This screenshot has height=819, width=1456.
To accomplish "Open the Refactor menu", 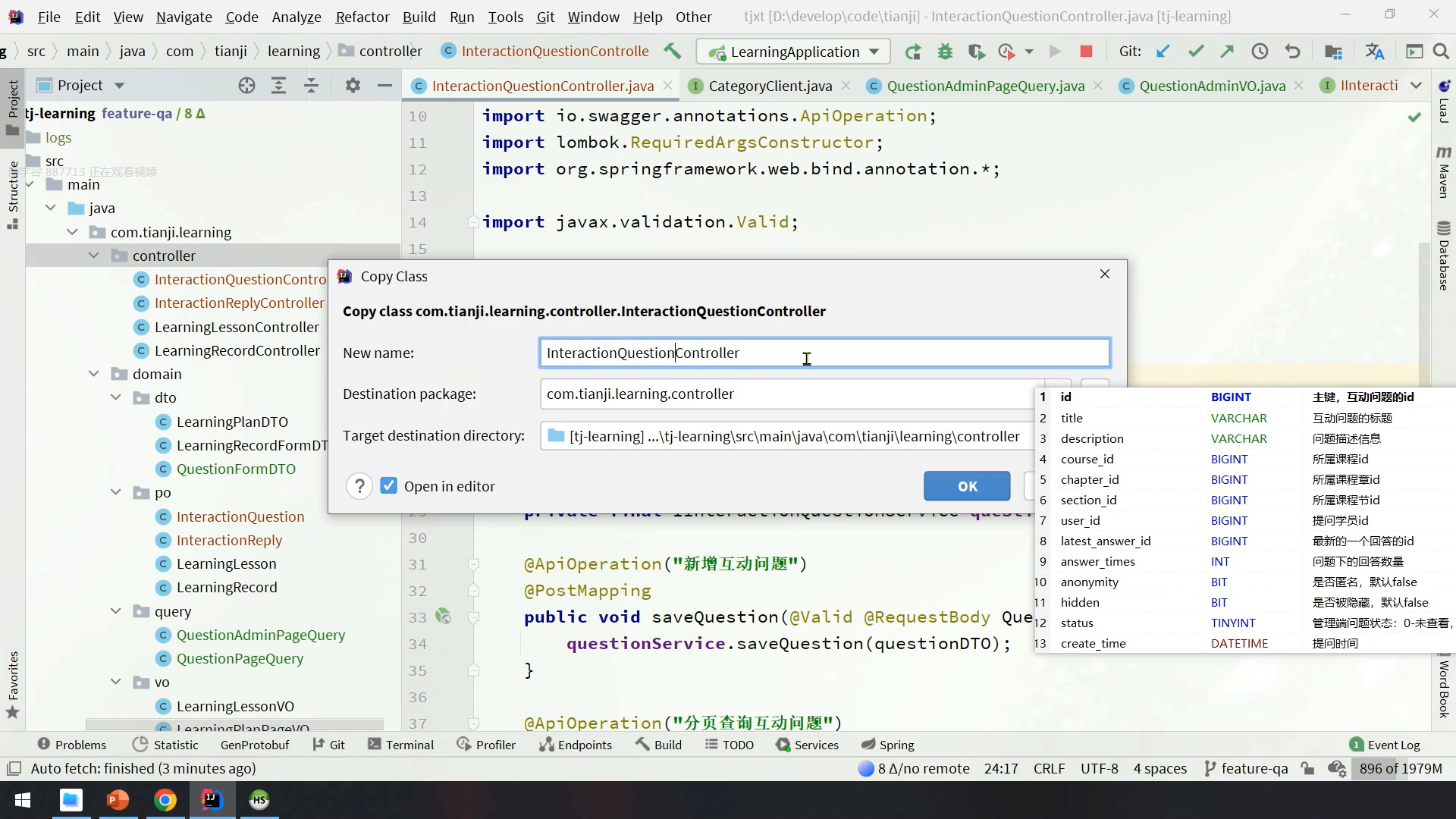I will click(362, 17).
